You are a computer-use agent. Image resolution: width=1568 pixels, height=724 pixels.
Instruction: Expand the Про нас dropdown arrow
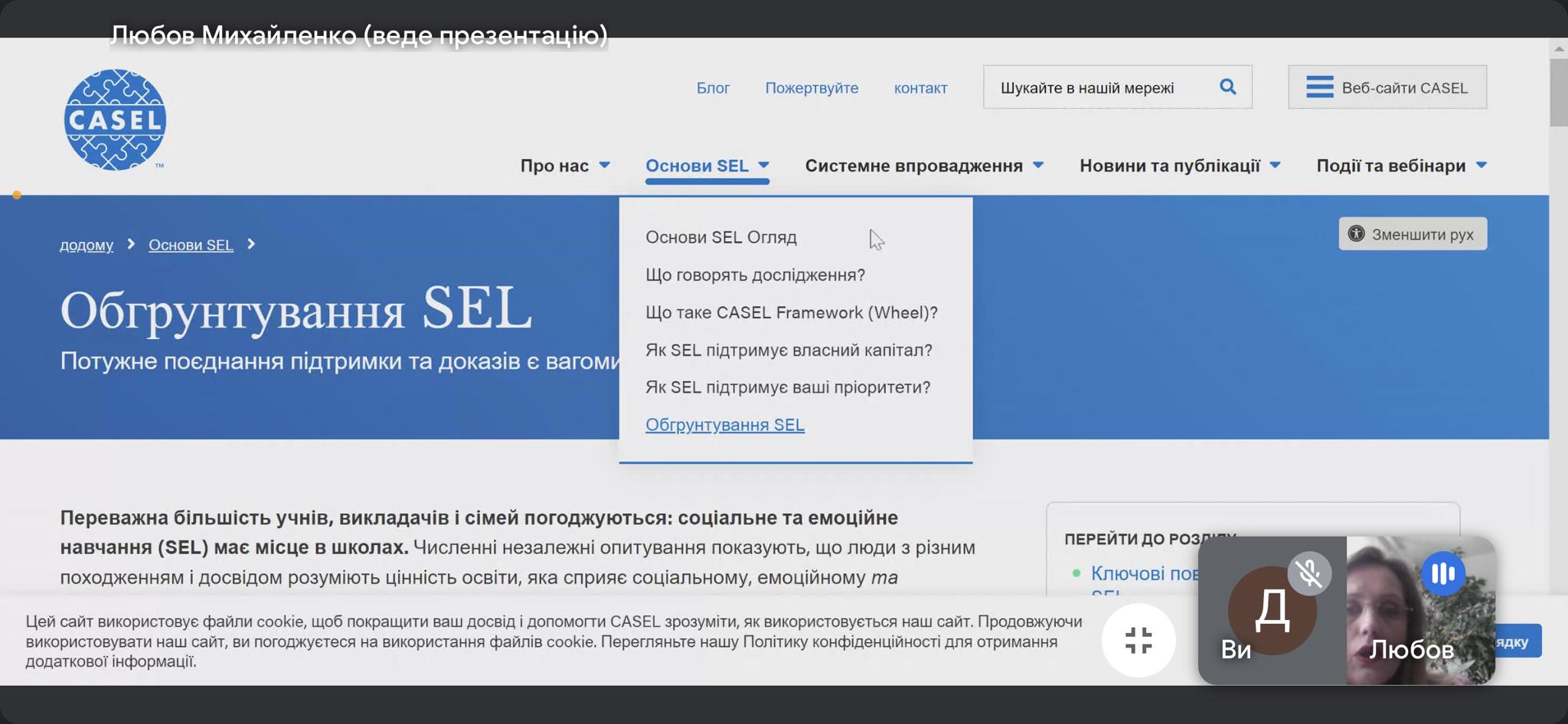[x=604, y=165]
